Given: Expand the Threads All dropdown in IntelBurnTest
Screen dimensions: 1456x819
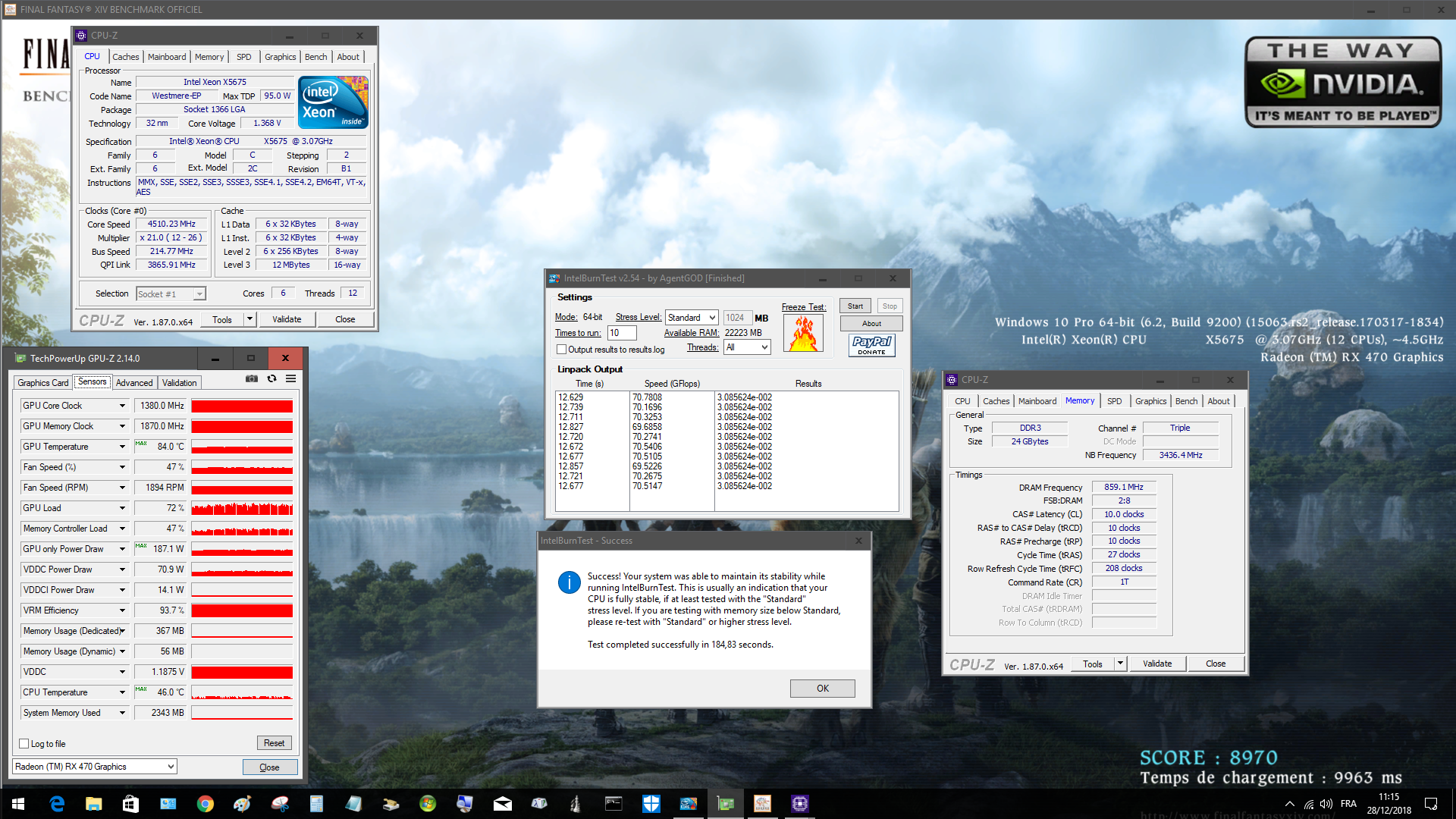Looking at the screenshot, I should tap(747, 347).
